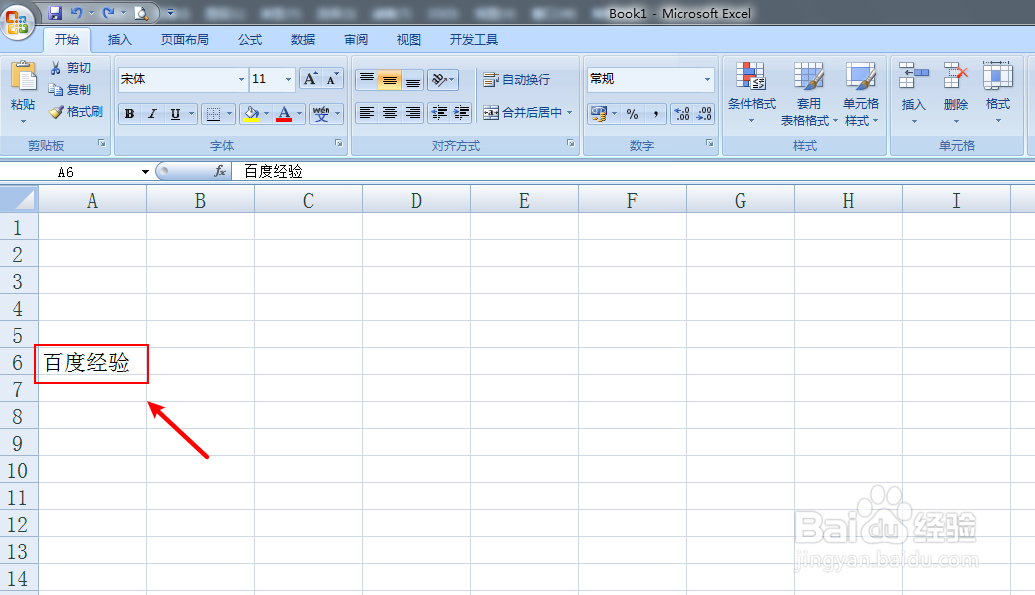Open Font dialog launcher

(339, 143)
